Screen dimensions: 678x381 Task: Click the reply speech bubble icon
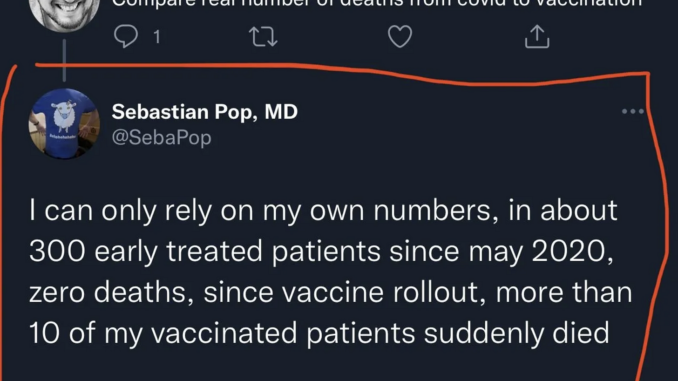pos(126,36)
